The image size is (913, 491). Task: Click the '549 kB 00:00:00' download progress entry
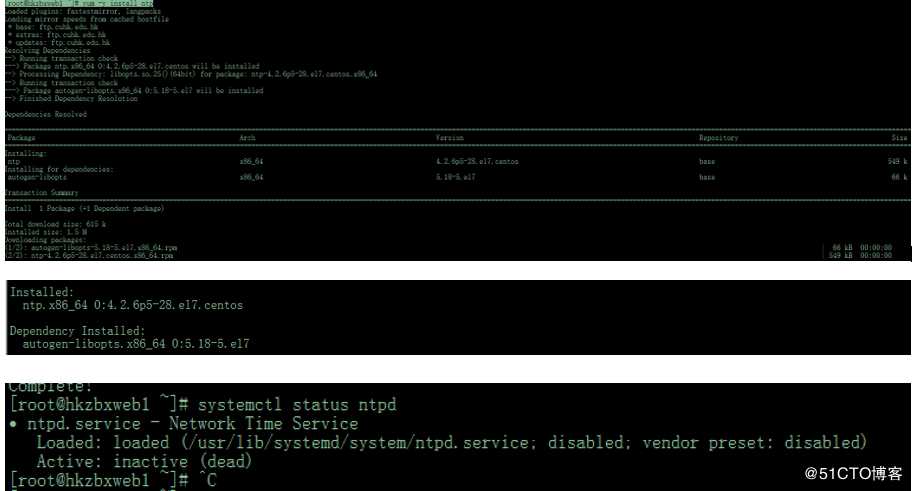861,256
